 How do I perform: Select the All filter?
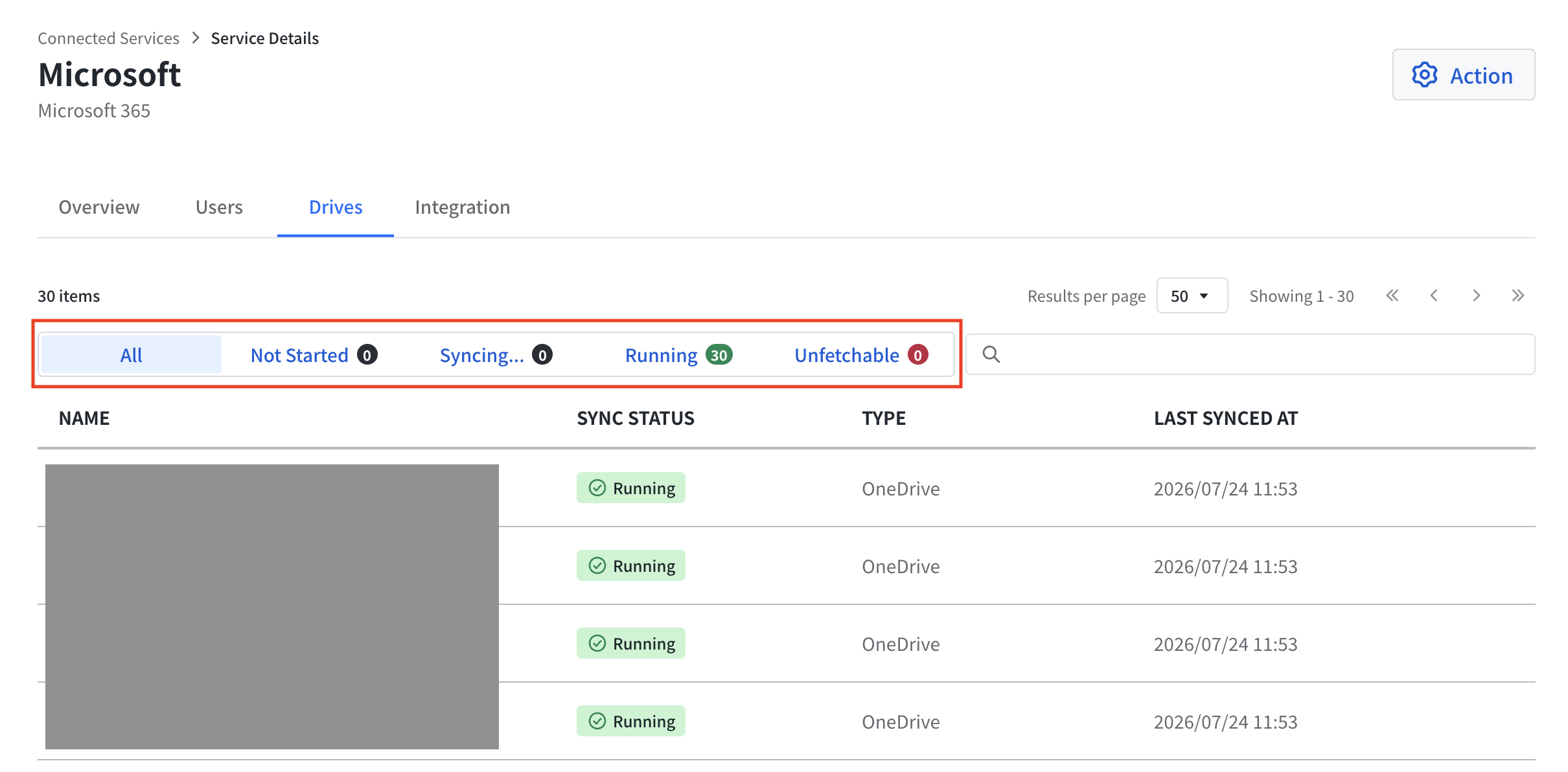pos(131,354)
